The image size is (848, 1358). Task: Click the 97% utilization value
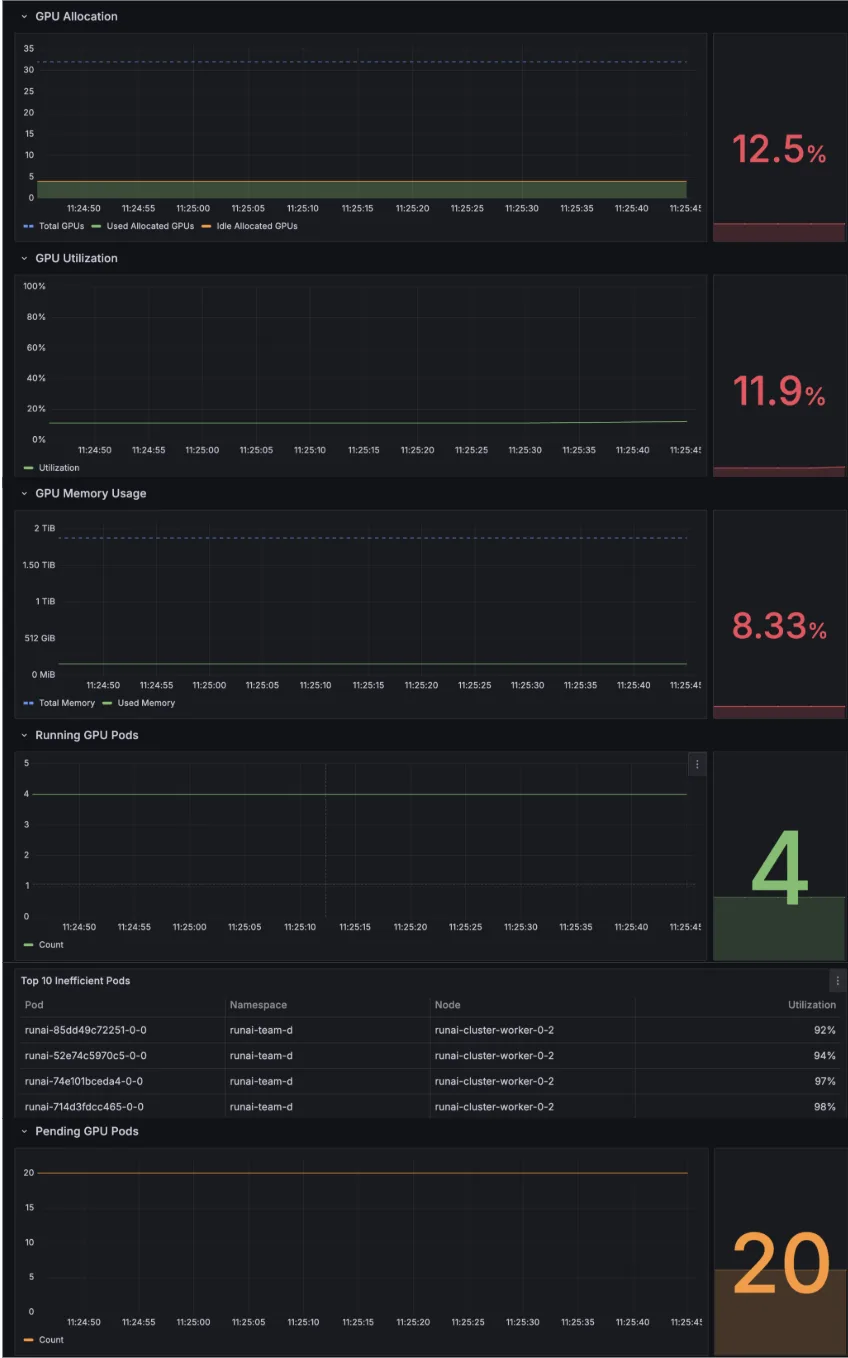[x=825, y=1081]
